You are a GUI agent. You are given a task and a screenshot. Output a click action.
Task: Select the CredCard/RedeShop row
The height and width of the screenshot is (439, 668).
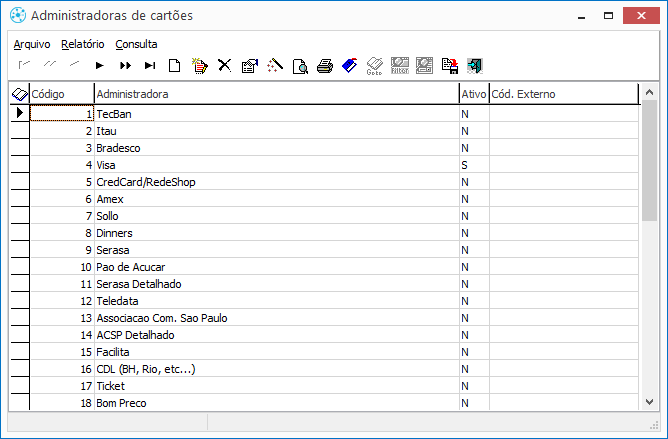334,182
